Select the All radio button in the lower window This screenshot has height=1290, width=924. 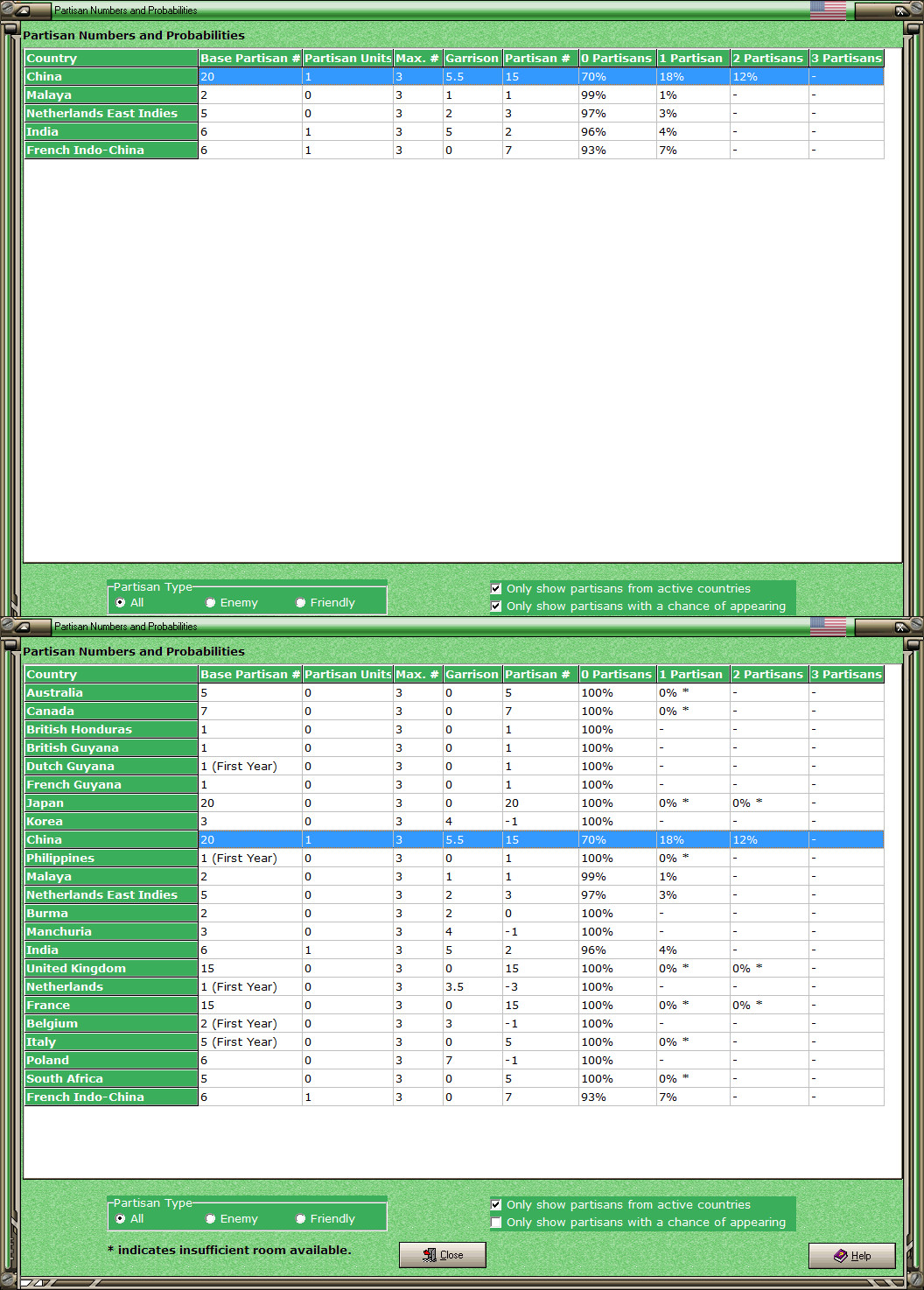(x=121, y=1219)
